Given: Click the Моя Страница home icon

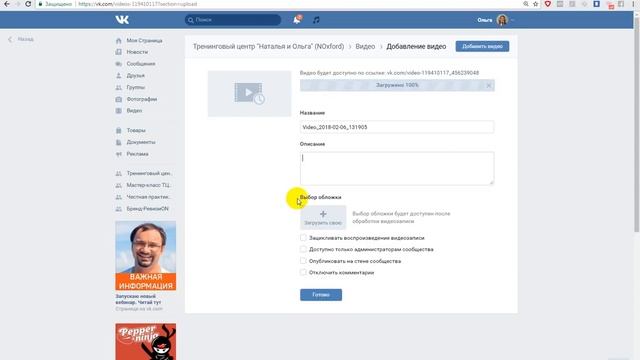Looking at the screenshot, I should coord(119,40).
